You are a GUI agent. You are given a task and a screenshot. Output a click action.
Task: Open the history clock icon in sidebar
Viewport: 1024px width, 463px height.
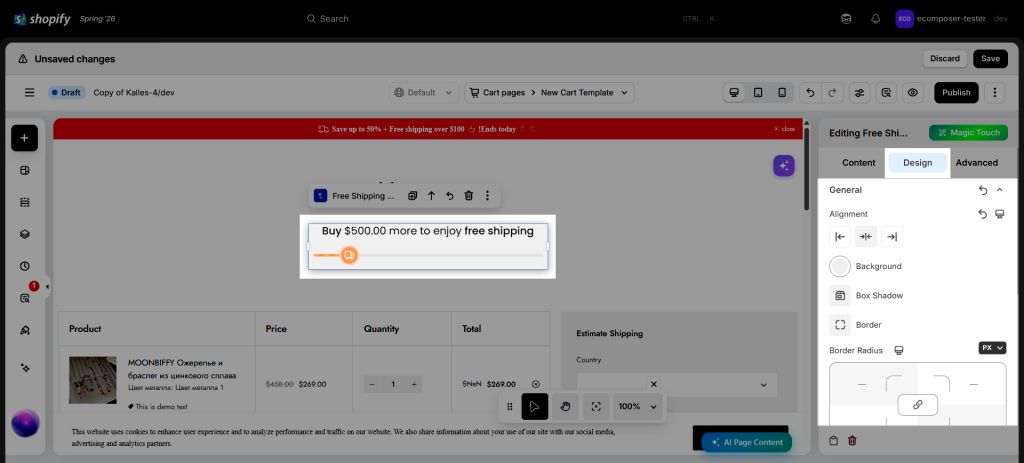point(25,266)
